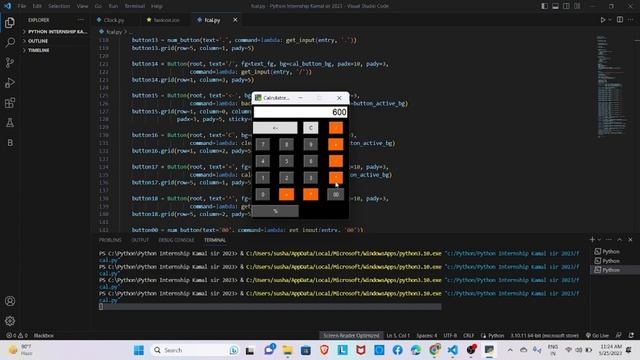Image resolution: width=640 pixels, height=360 pixels.
Task: Open the new terminal profile dropdown arrow
Action: click(599, 240)
